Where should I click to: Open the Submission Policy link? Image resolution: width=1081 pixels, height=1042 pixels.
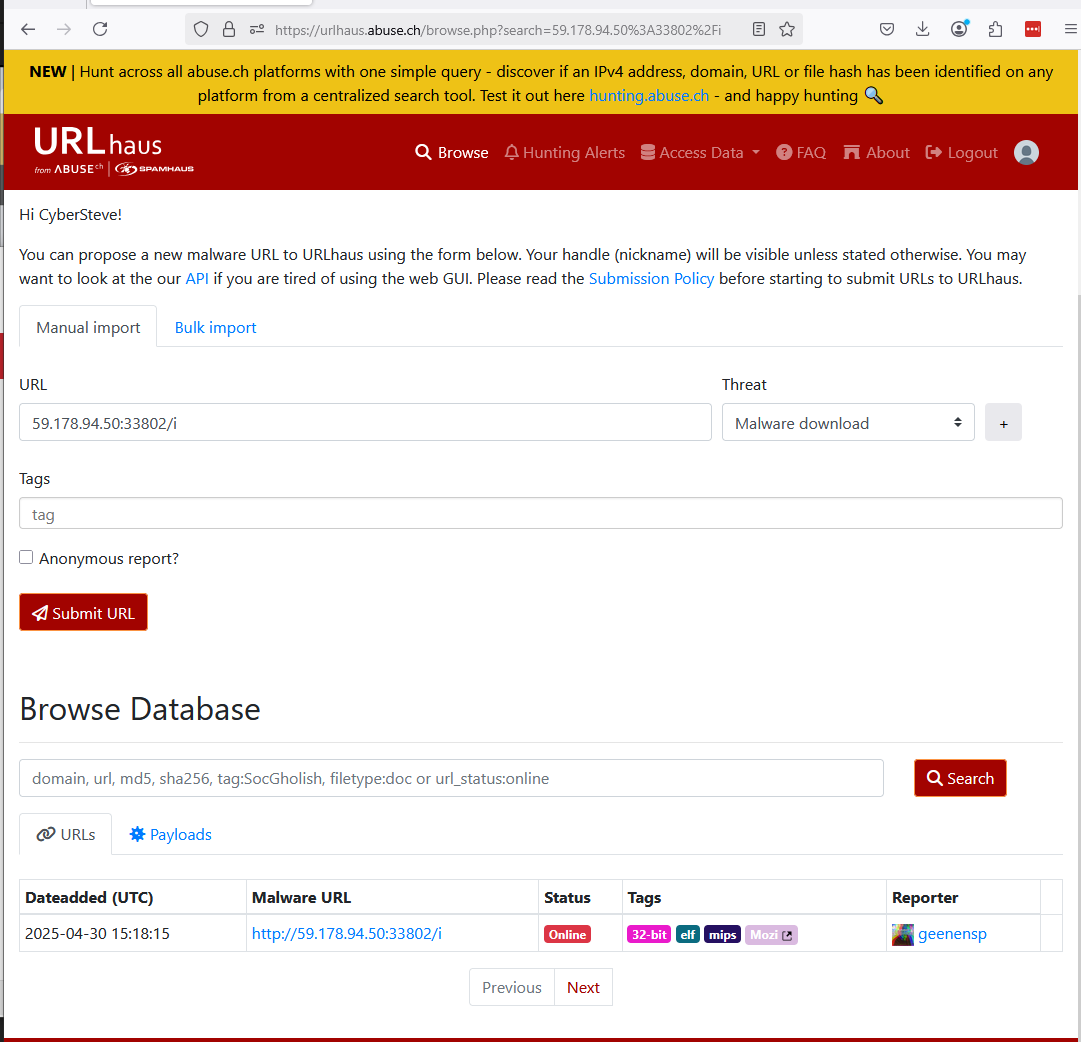click(x=651, y=279)
